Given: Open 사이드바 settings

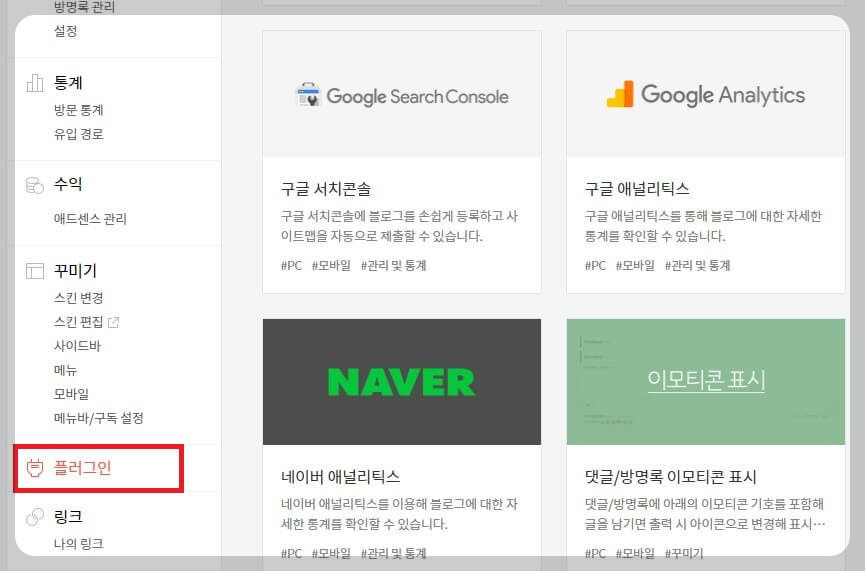Looking at the screenshot, I should tap(77, 346).
